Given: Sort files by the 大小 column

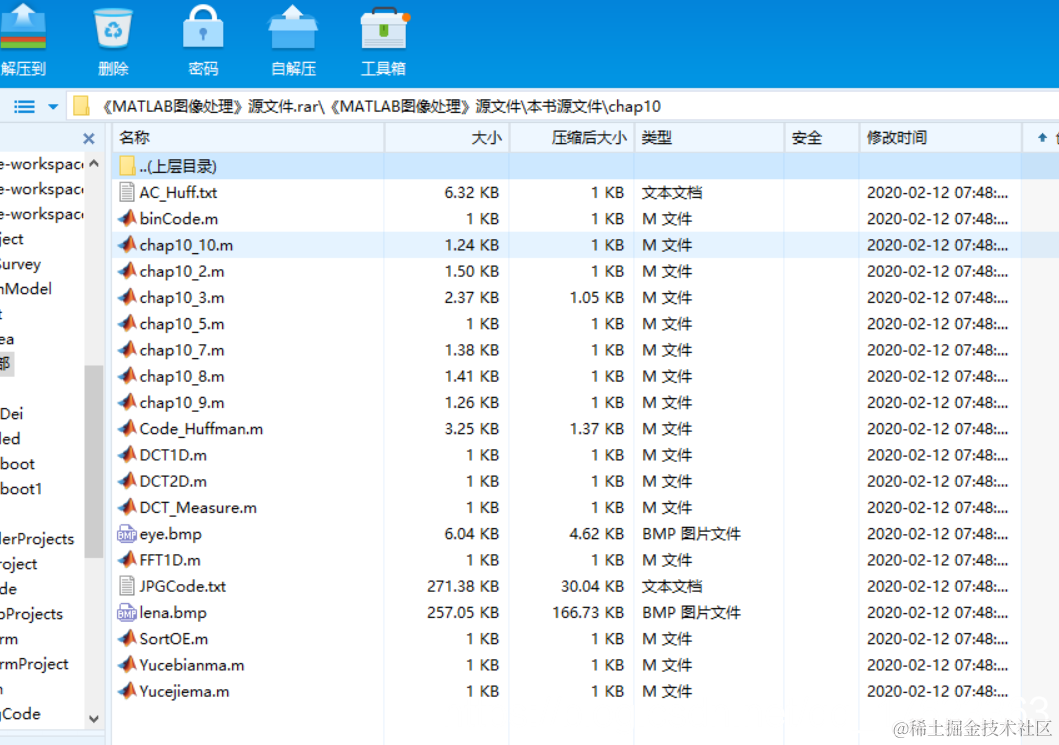Looking at the screenshot, I should tap(485, 137).
